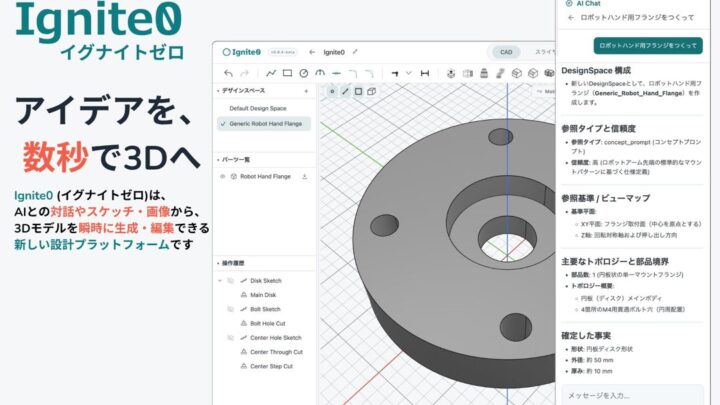Select the first corner fillet tool icon
This screenshot has height=405, width=720.
pyautogui.click(x=353, y=73)
